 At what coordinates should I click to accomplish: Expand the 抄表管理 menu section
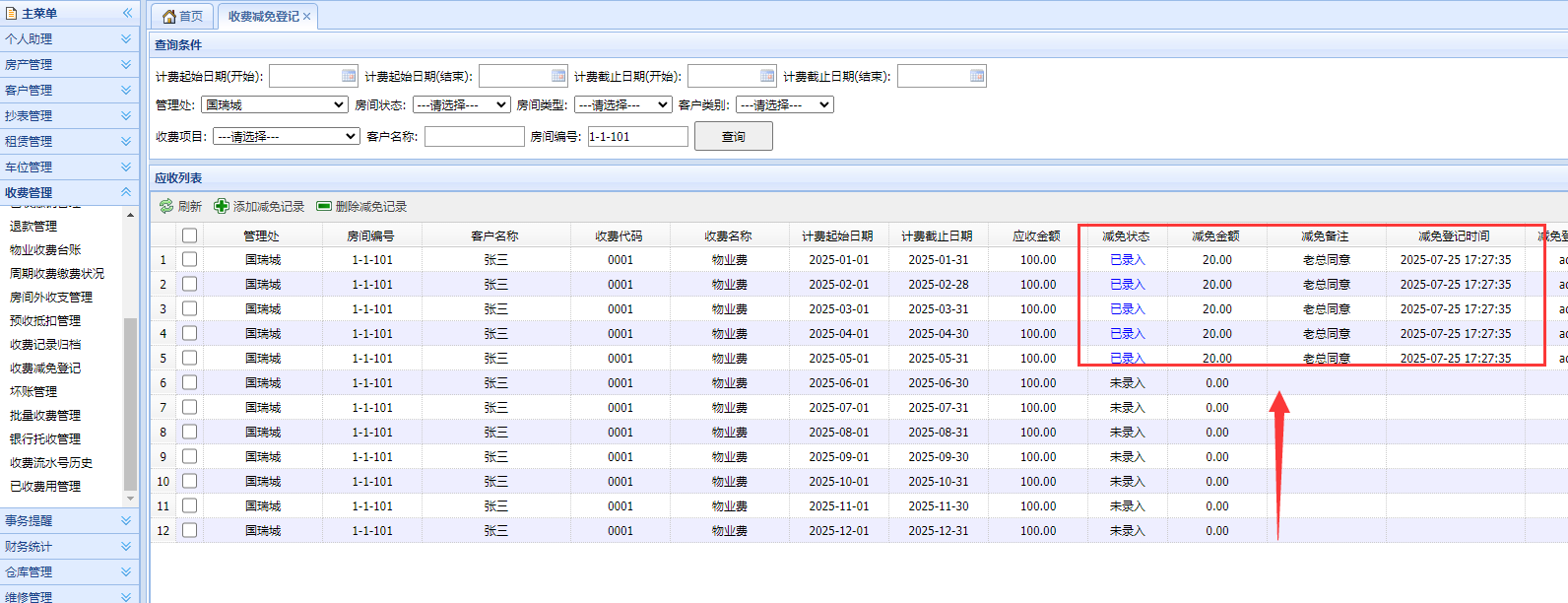pos(69,115)
